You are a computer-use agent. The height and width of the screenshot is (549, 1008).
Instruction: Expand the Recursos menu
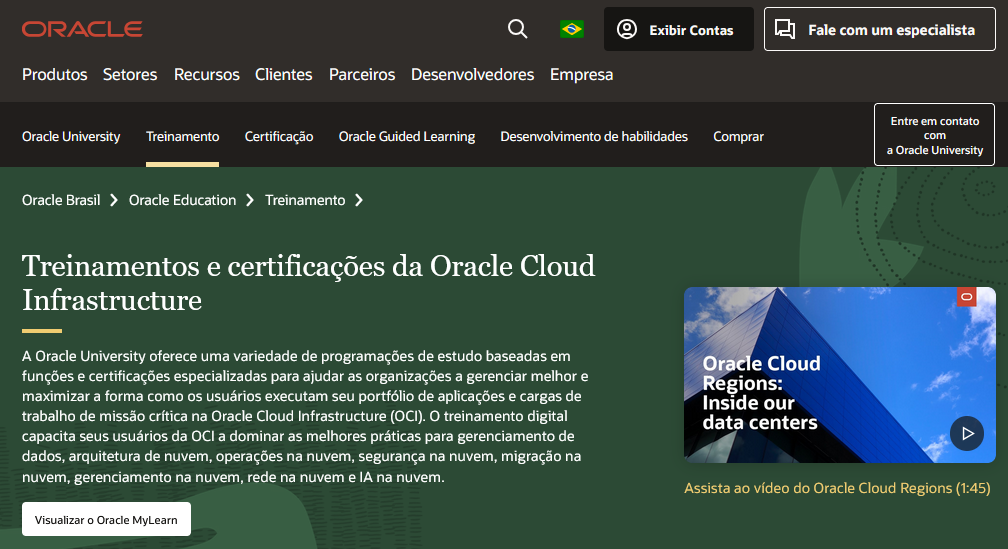click(x=207, y=75)
